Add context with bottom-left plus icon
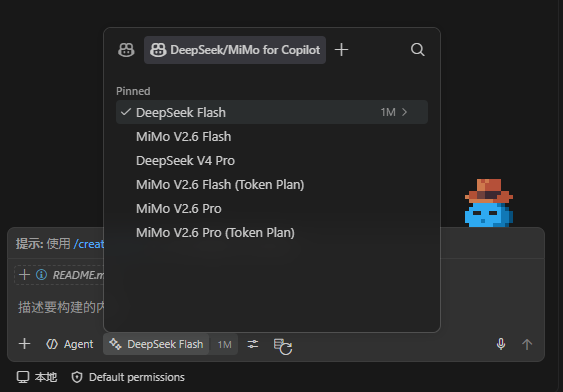This screenshot has height=392, width=563. 24,344
